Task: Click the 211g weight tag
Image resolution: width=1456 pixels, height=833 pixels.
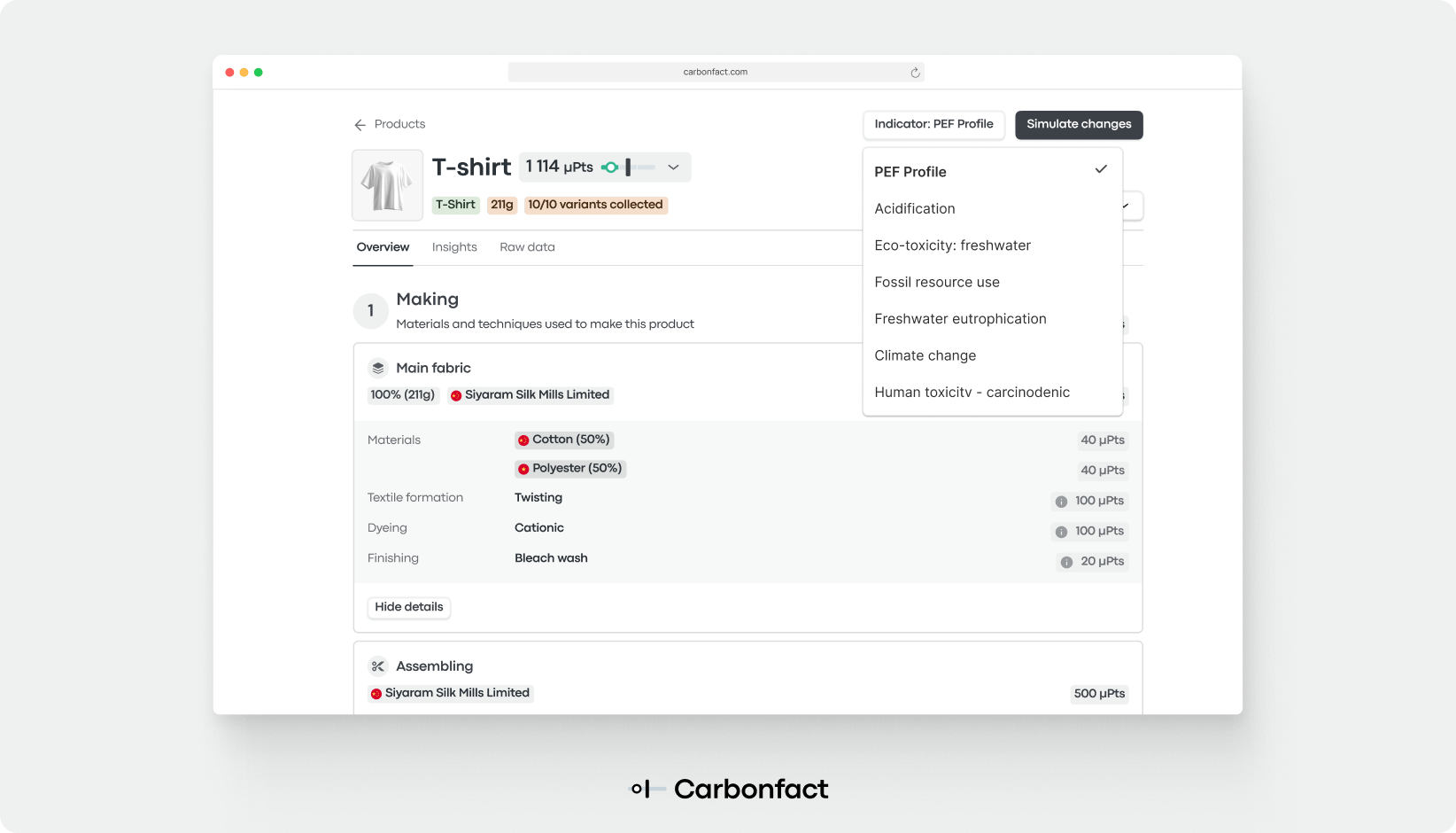Action: point(502,205)
